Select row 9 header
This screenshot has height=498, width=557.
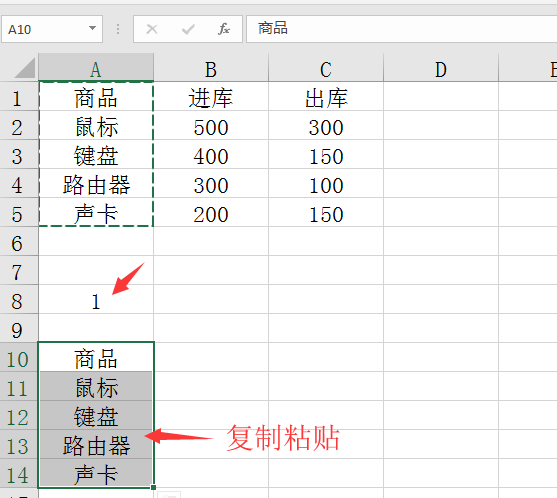(x=18, y=329)
